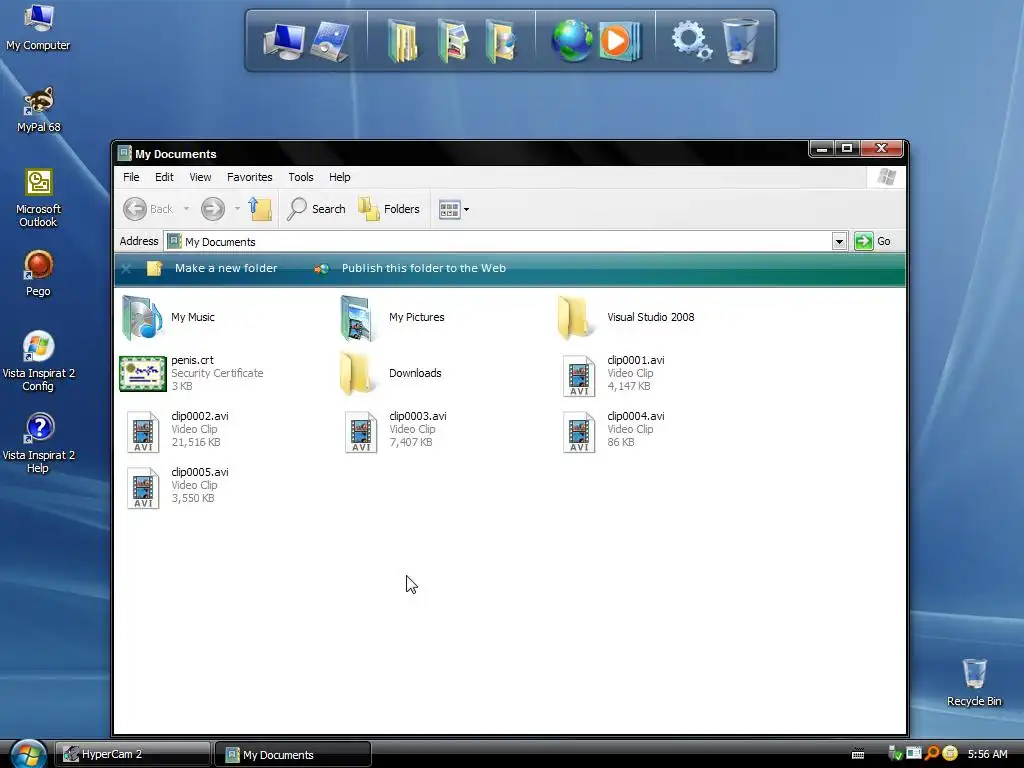Select the security certificate file icon
Viewport: 1024px width, 768px height.
click(x=143, y=374)
